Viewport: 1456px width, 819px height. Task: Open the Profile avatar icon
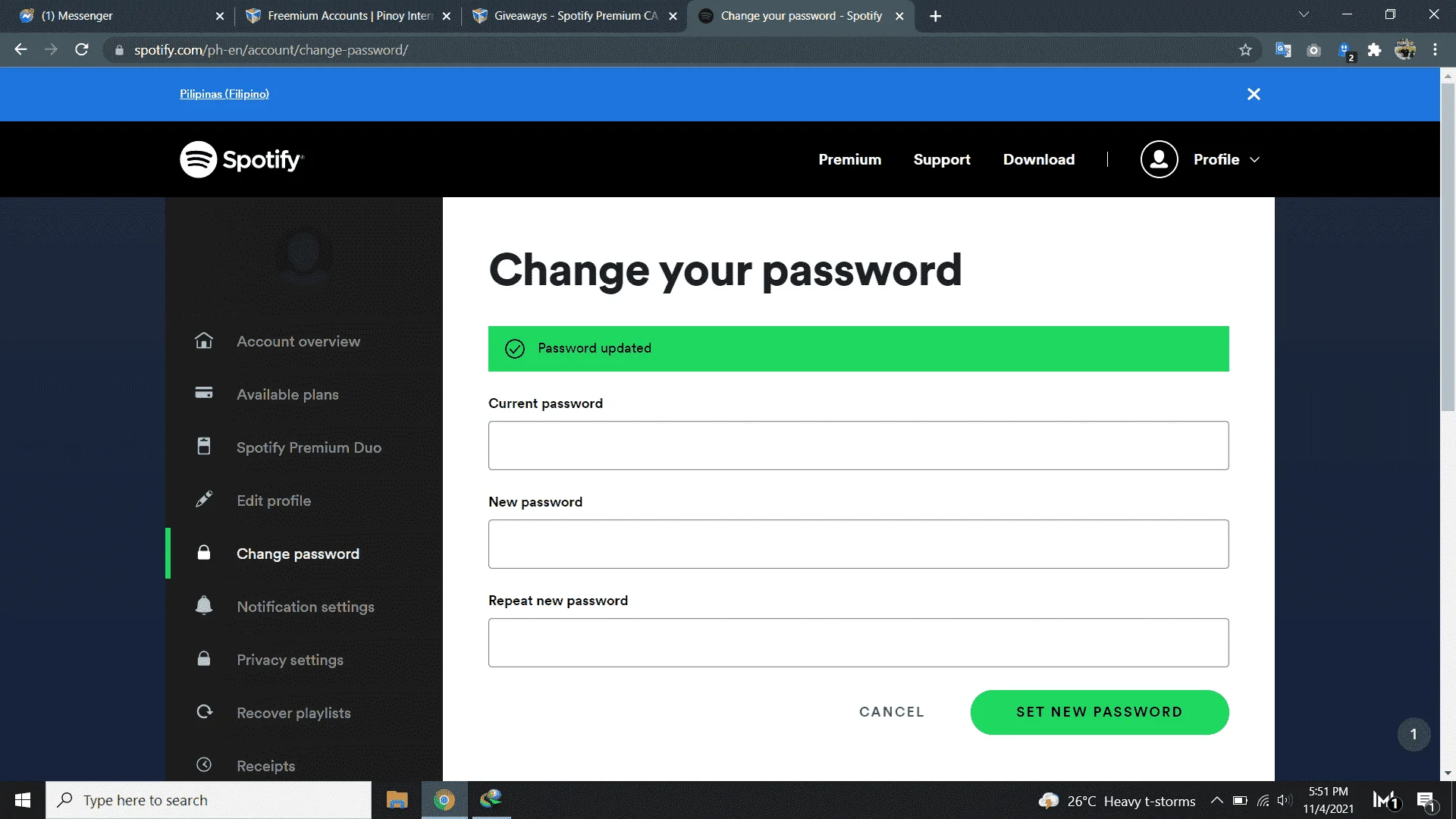[1159, 159]
